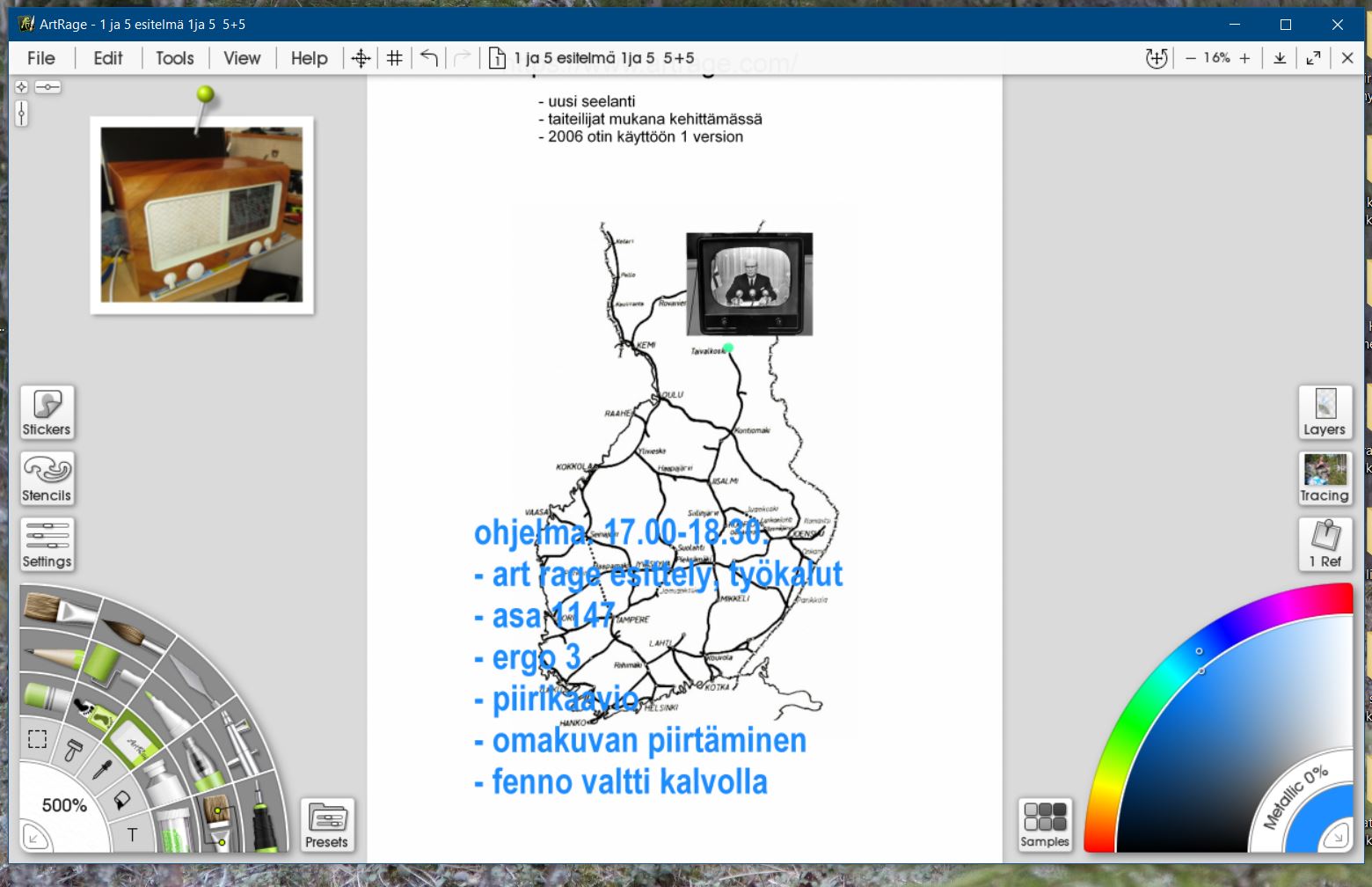Click the download arrow toolbar icon
The width and height of the screenshot is (1372, 887).
point(1280,58)
